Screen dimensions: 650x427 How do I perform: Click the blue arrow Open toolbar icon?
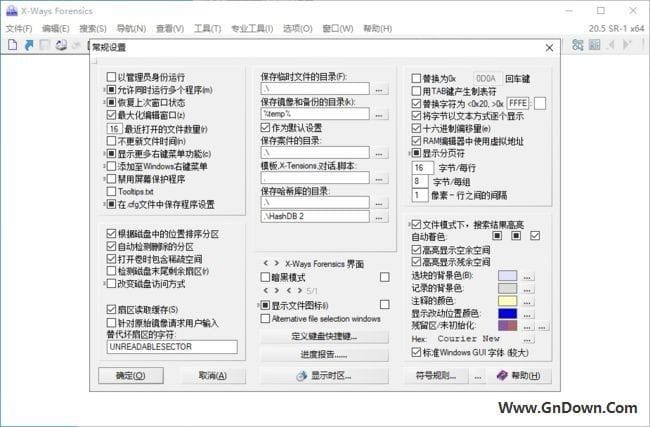[29, 45]
